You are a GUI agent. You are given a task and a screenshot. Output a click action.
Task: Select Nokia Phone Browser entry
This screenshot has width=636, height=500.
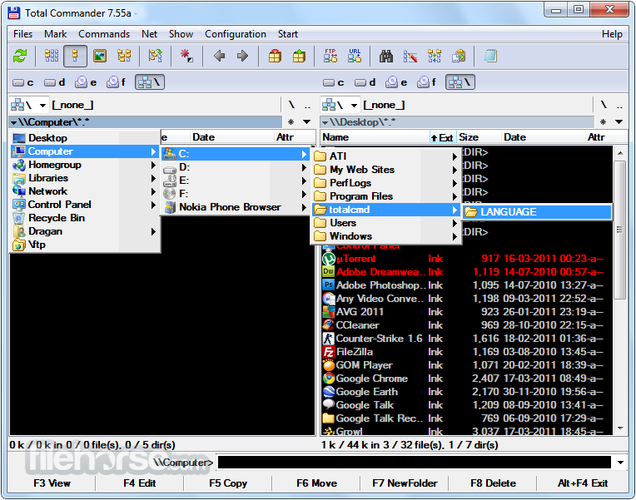[235, 208]
